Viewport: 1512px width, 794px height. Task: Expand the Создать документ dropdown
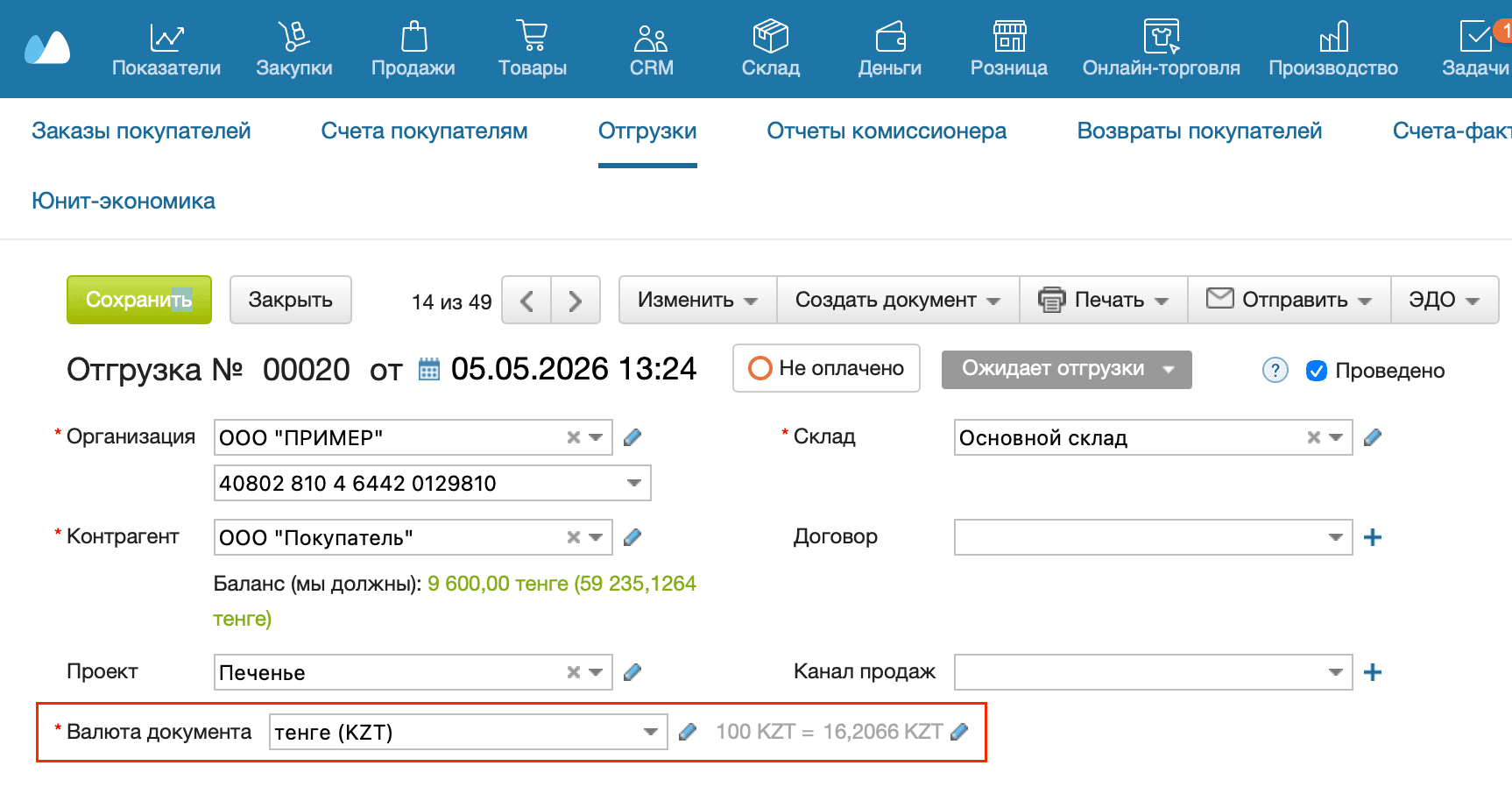[898, 300]
